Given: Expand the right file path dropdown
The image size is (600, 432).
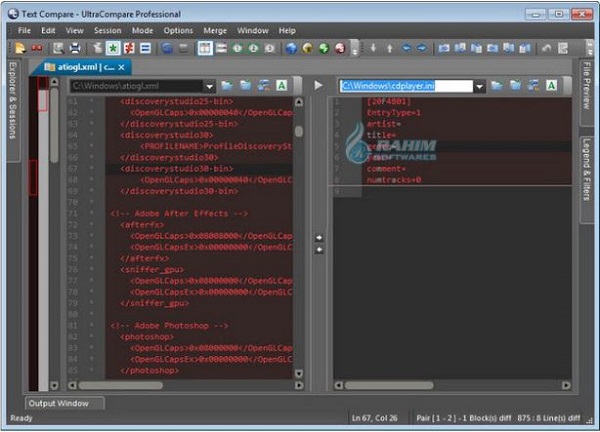Looking at the screenshot, I should coord(480,87).
